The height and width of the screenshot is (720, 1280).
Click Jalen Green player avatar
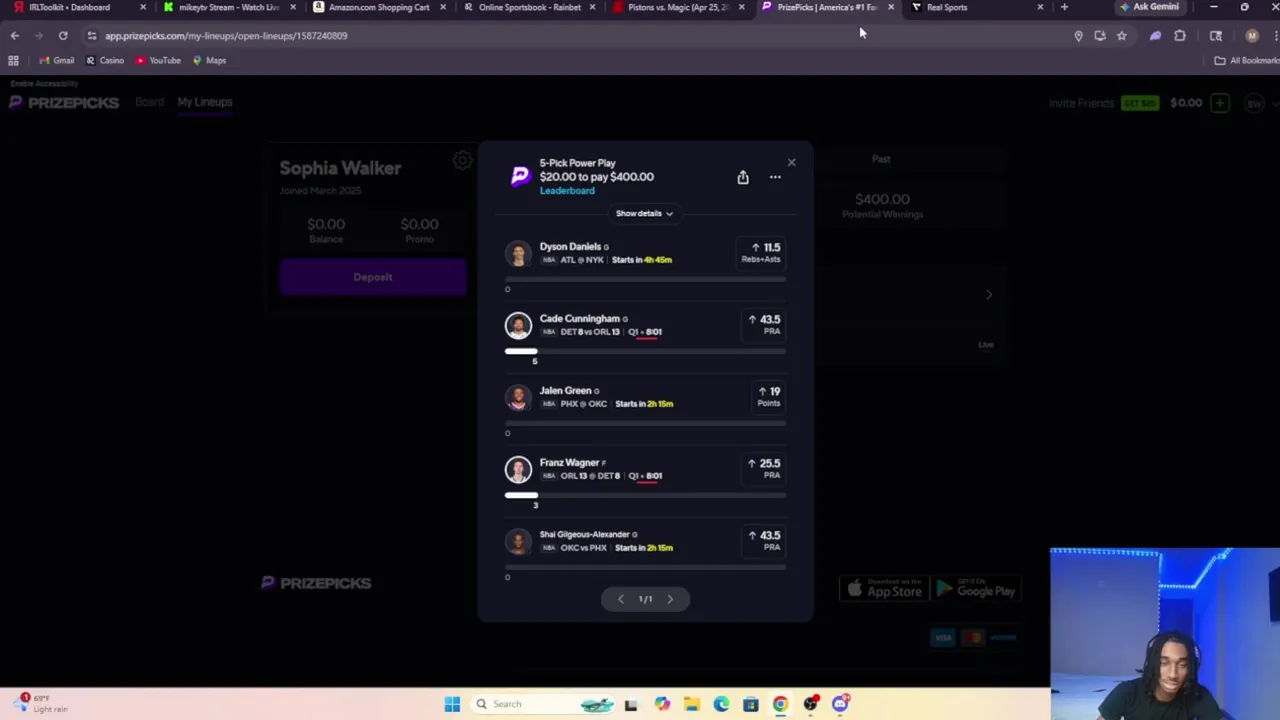click(x=518, y=398)
